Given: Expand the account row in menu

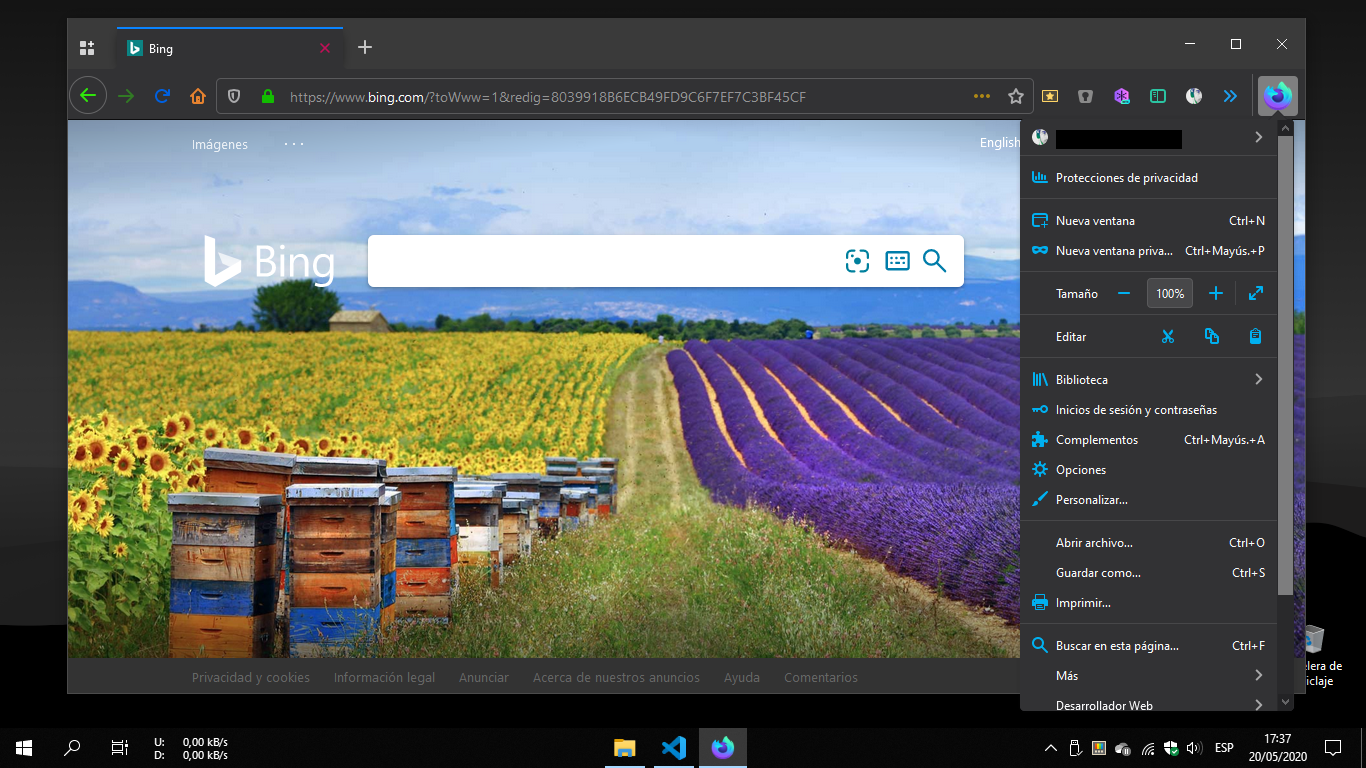Looking at the screenshot, I should (1148, 138).
